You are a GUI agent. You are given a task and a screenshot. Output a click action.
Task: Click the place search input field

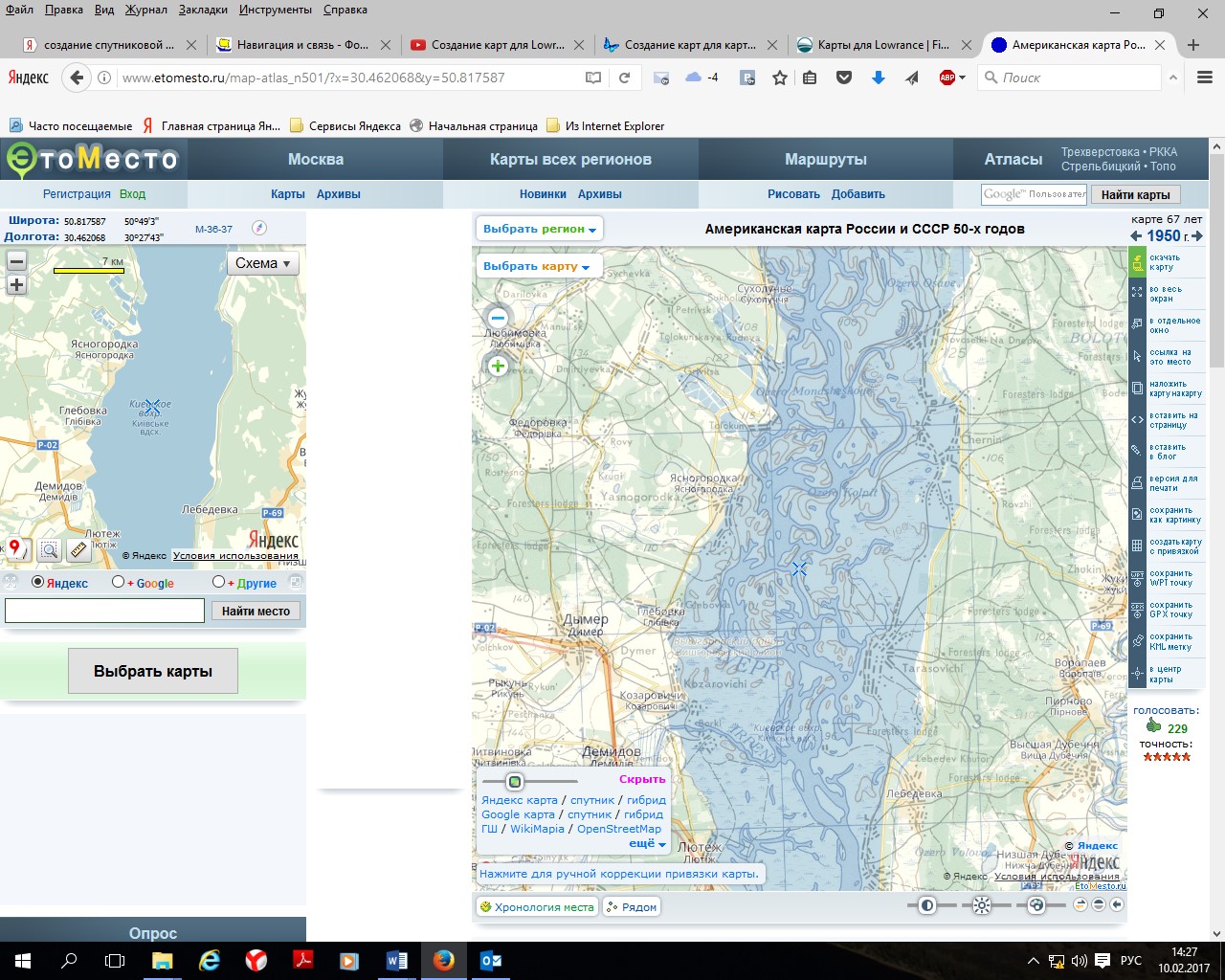pos(105,611)
